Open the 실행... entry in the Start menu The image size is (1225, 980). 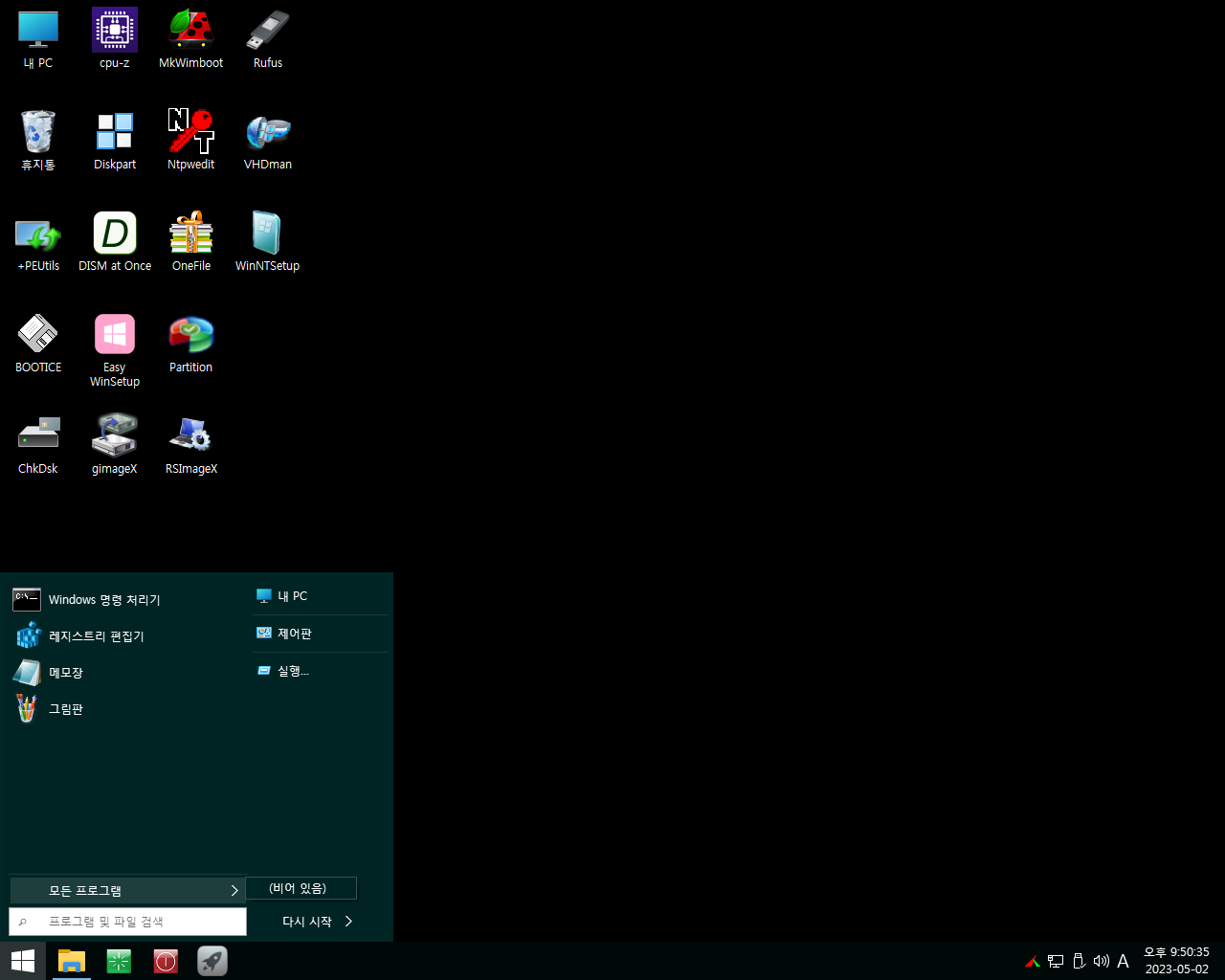(320, 671)
